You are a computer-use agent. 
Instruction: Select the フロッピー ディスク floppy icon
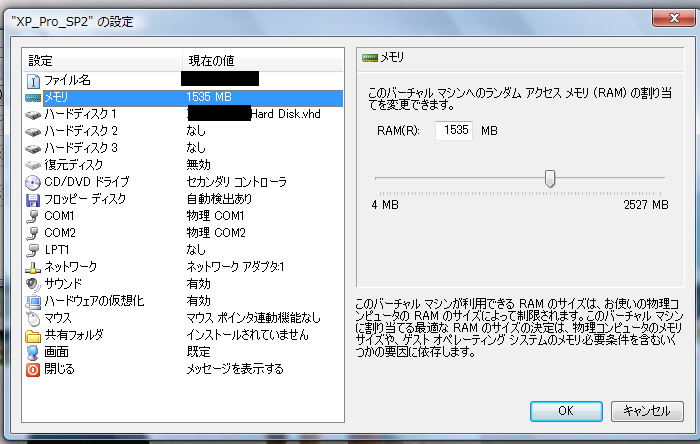pyautogui.click(x=32, y=199)
